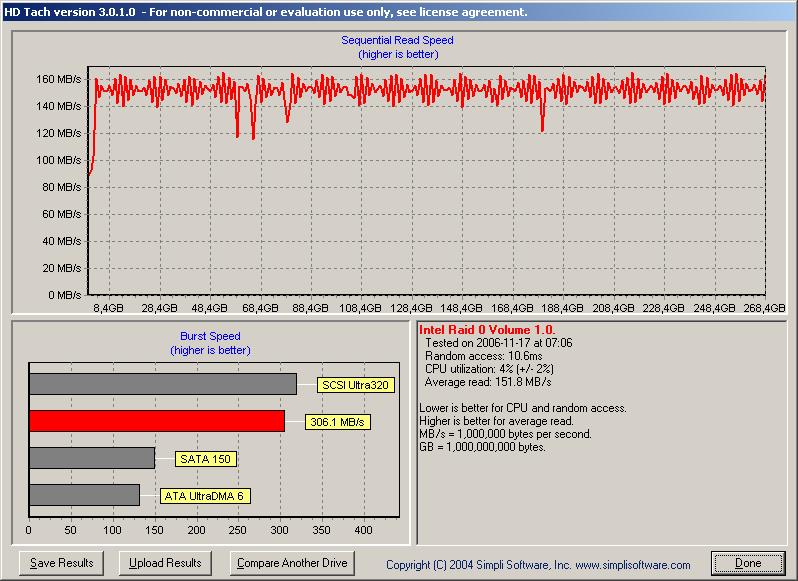Click the '268,4GB' axis label

click(764, 308)
